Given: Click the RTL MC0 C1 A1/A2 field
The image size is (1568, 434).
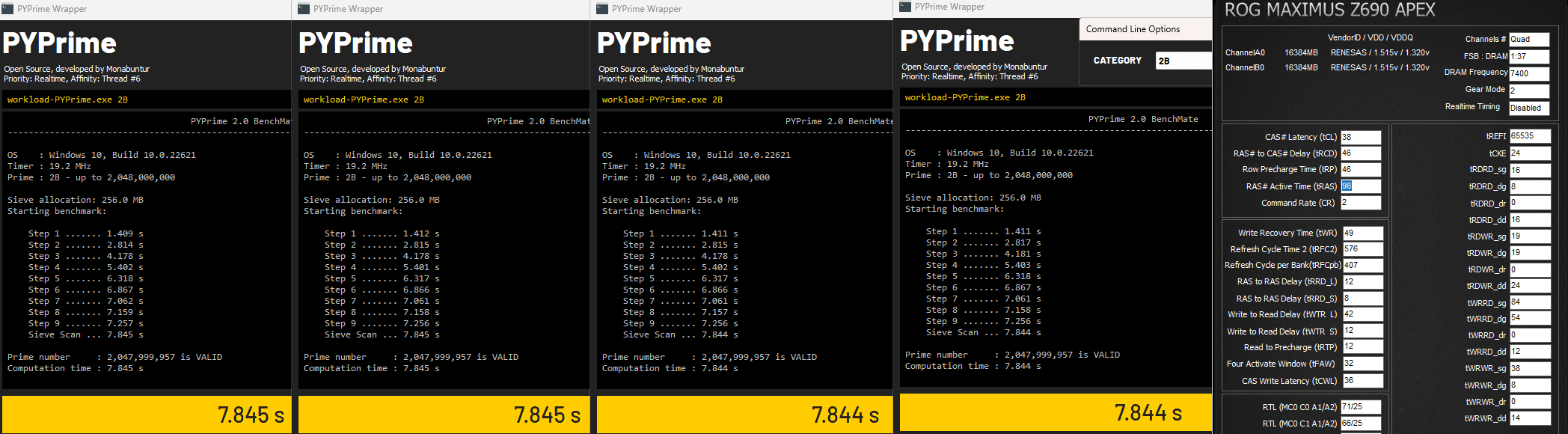Looking at the screenshot, I should tap(1361, 424).
